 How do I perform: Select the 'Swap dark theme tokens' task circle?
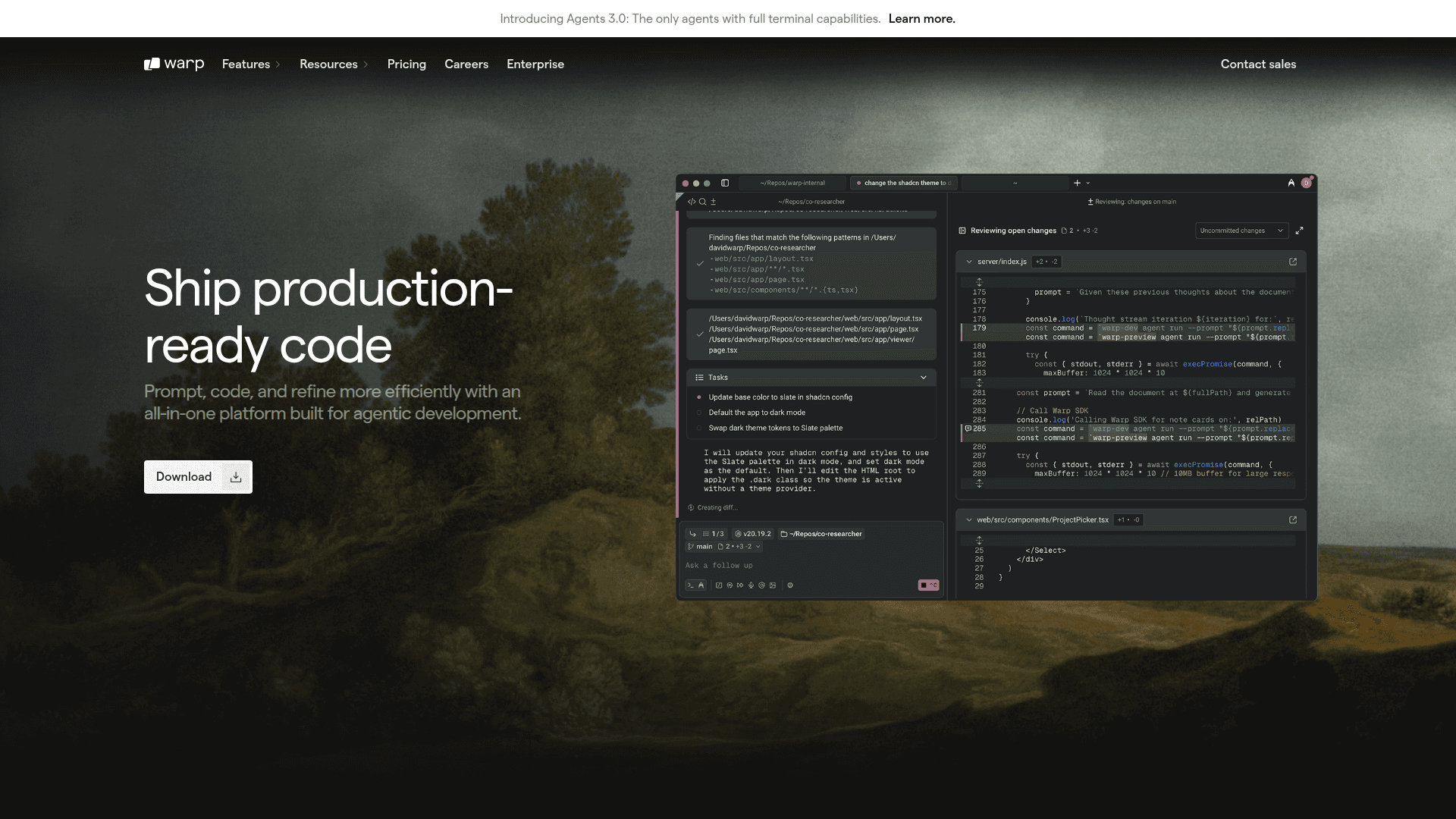[x=699, y=428]
